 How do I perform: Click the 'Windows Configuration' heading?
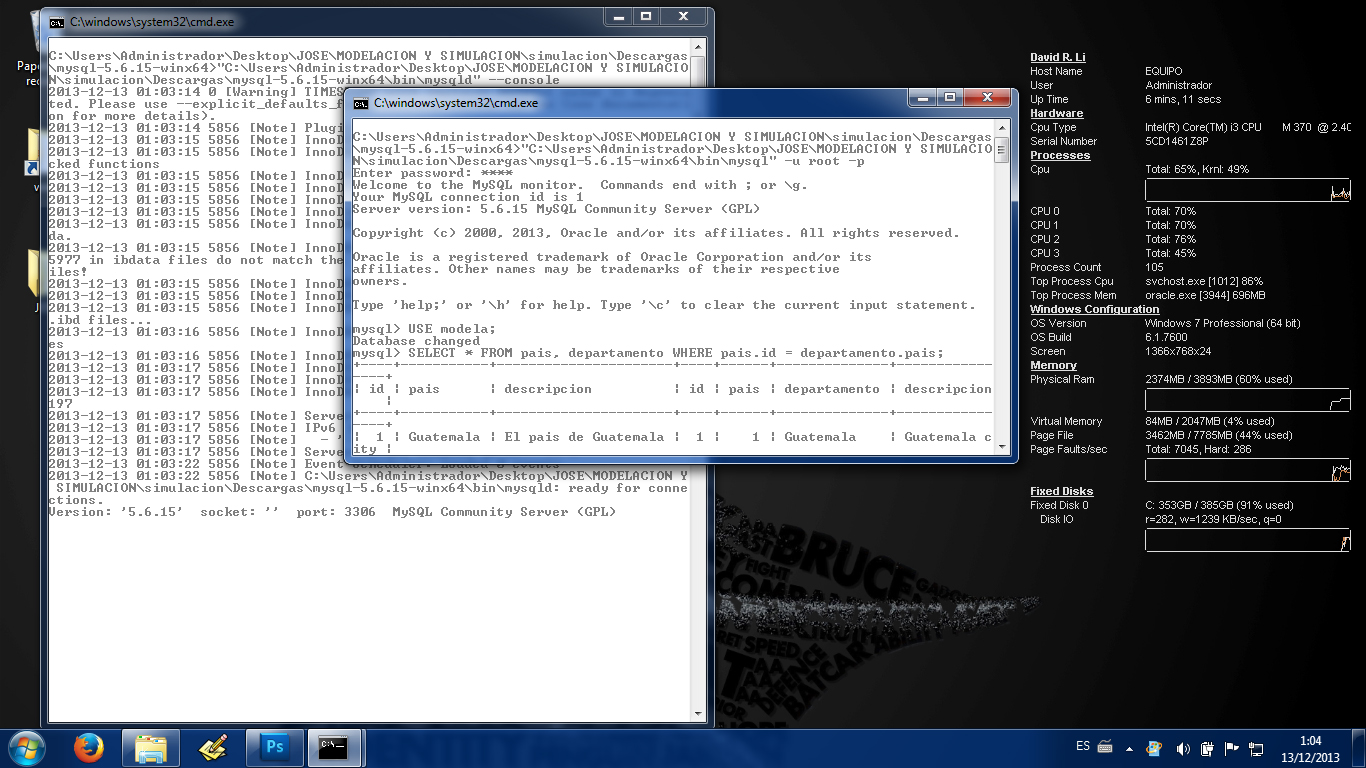1095,309
